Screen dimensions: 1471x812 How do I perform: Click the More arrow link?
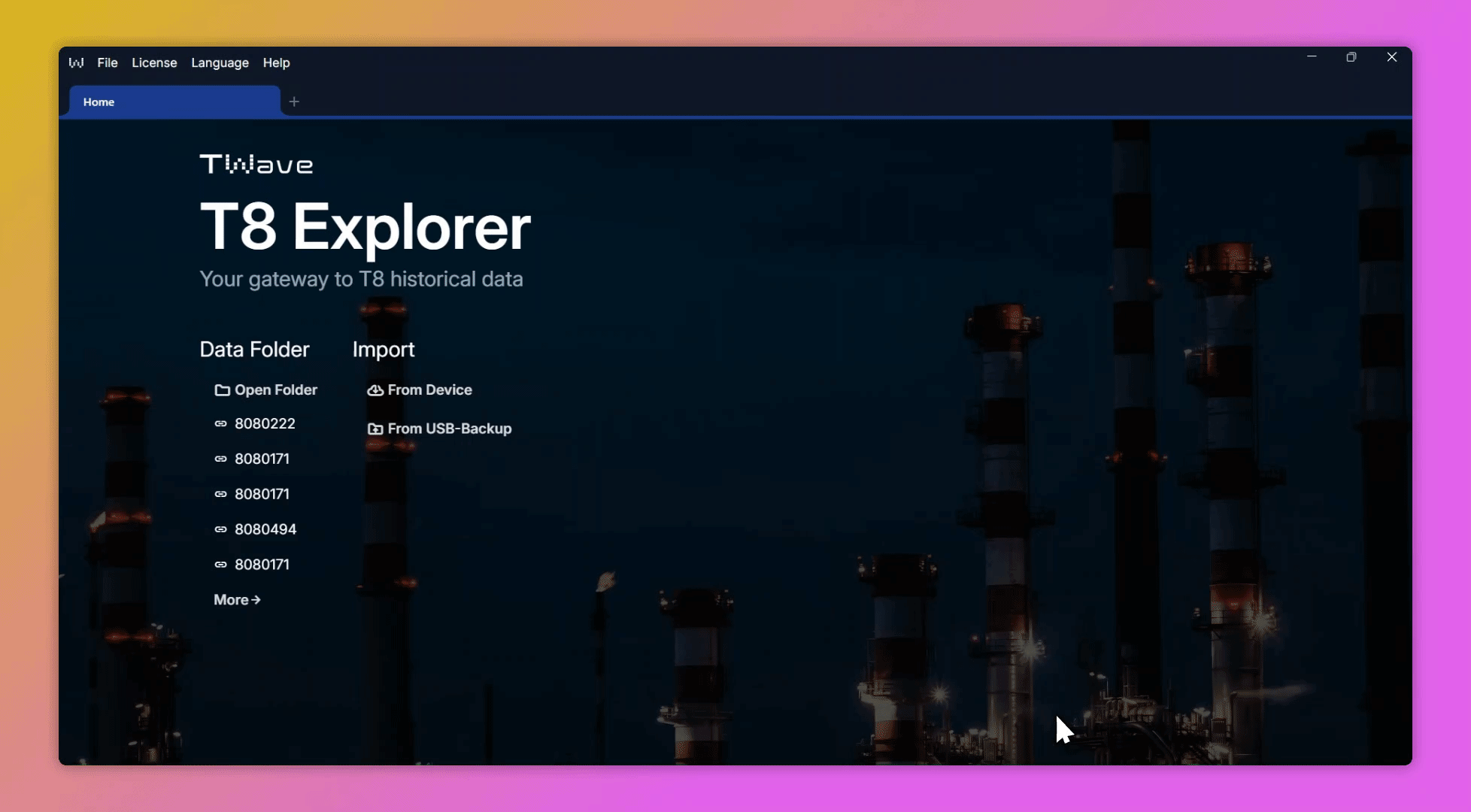click(237, 599)
